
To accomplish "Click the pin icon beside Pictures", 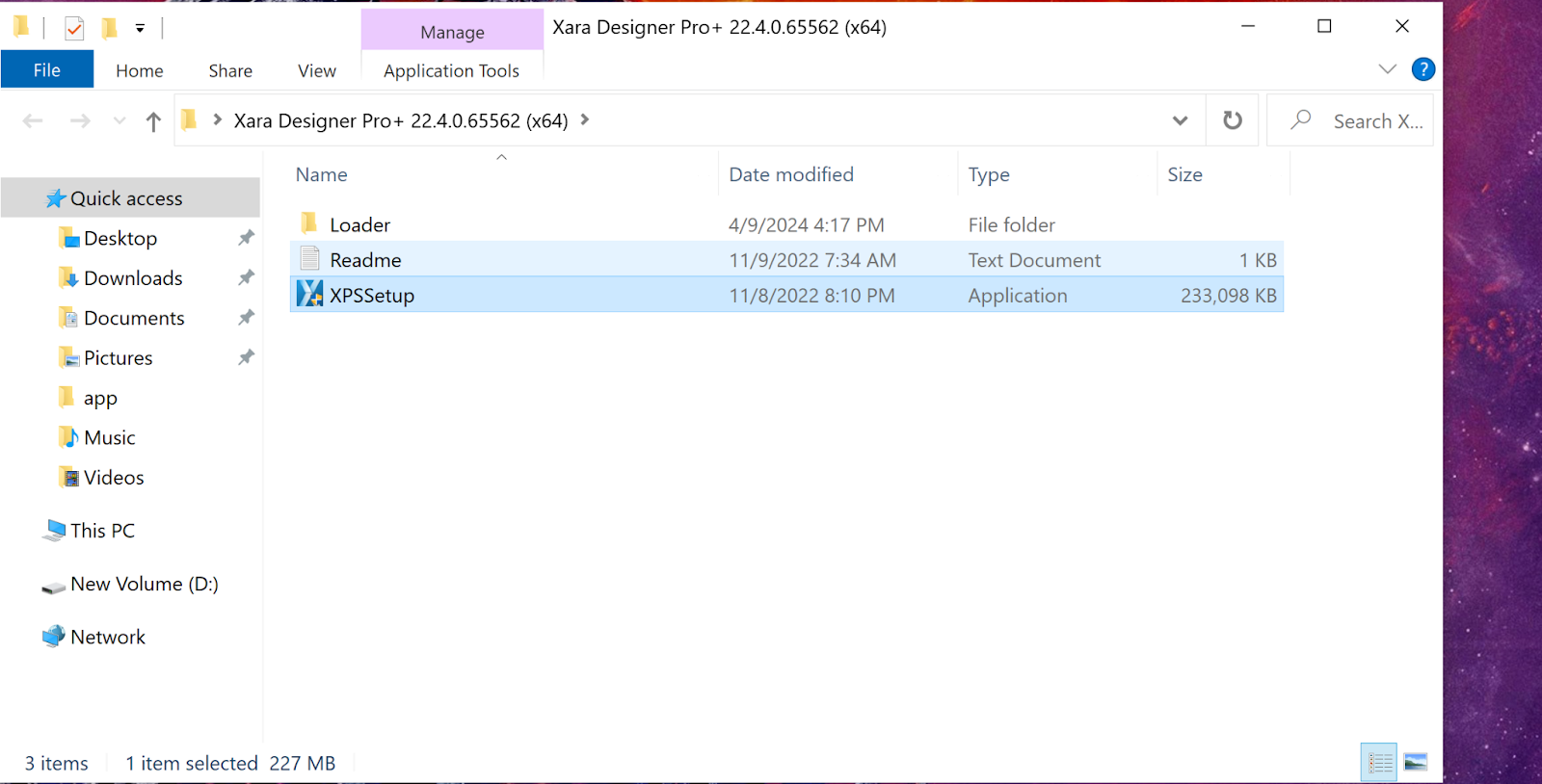I will coord(246,357).
